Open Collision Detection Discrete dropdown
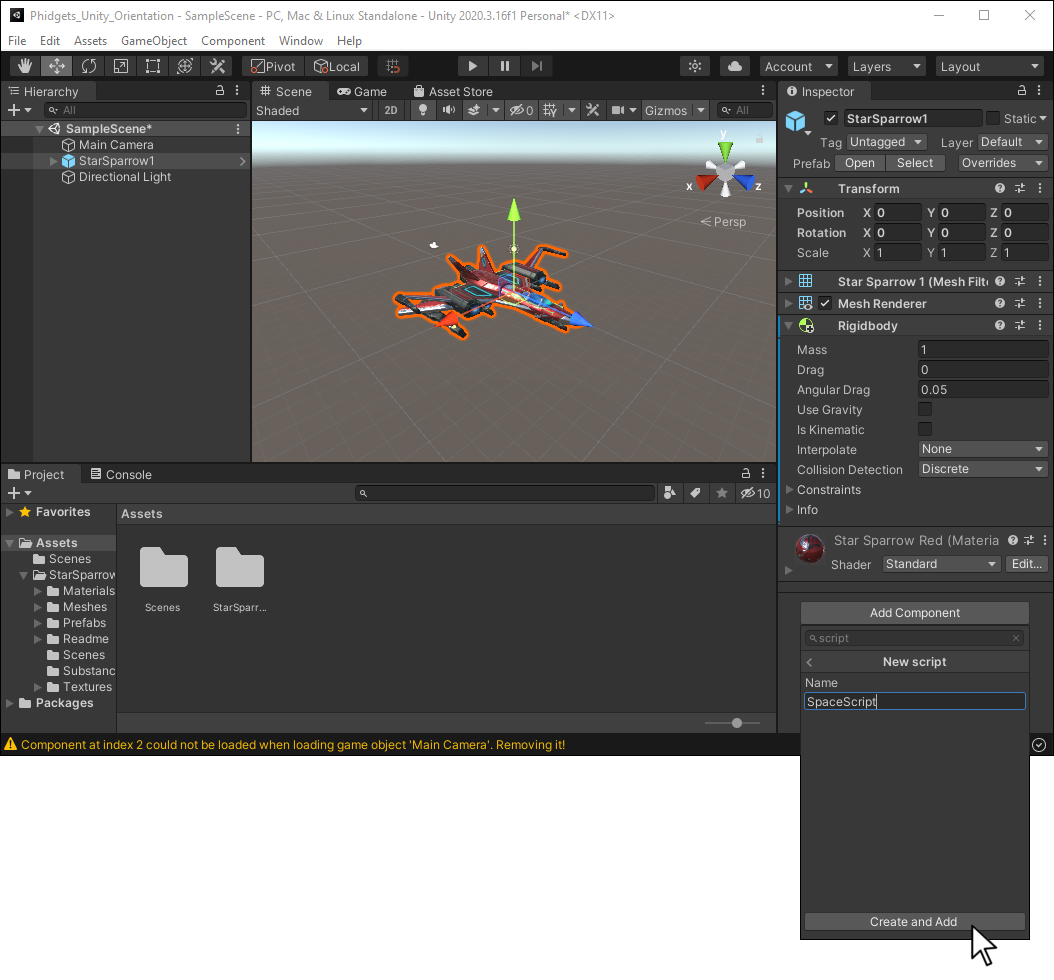1054x980 pixels. click(x=982, y=469)
